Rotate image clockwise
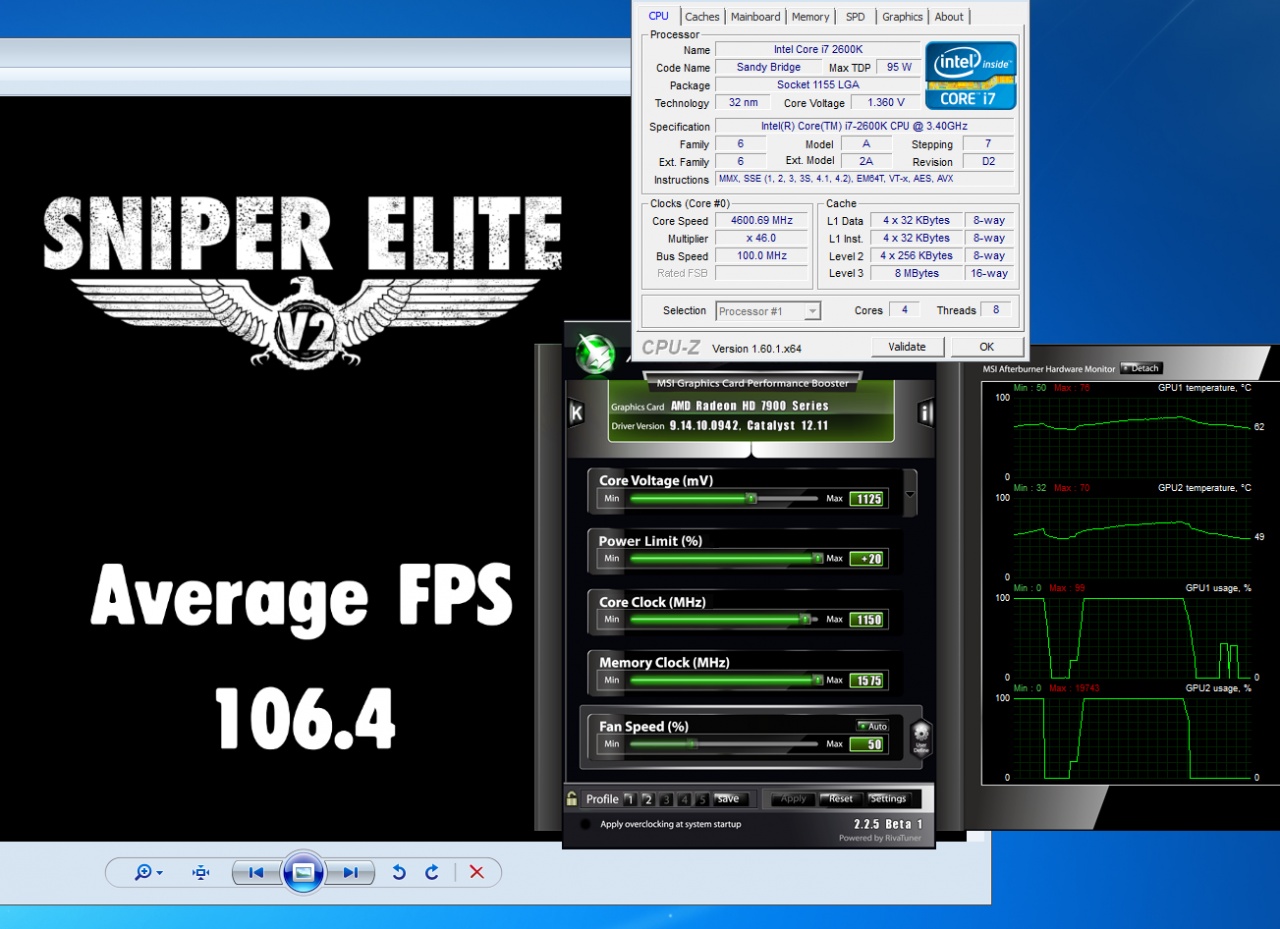 point(432,873)
